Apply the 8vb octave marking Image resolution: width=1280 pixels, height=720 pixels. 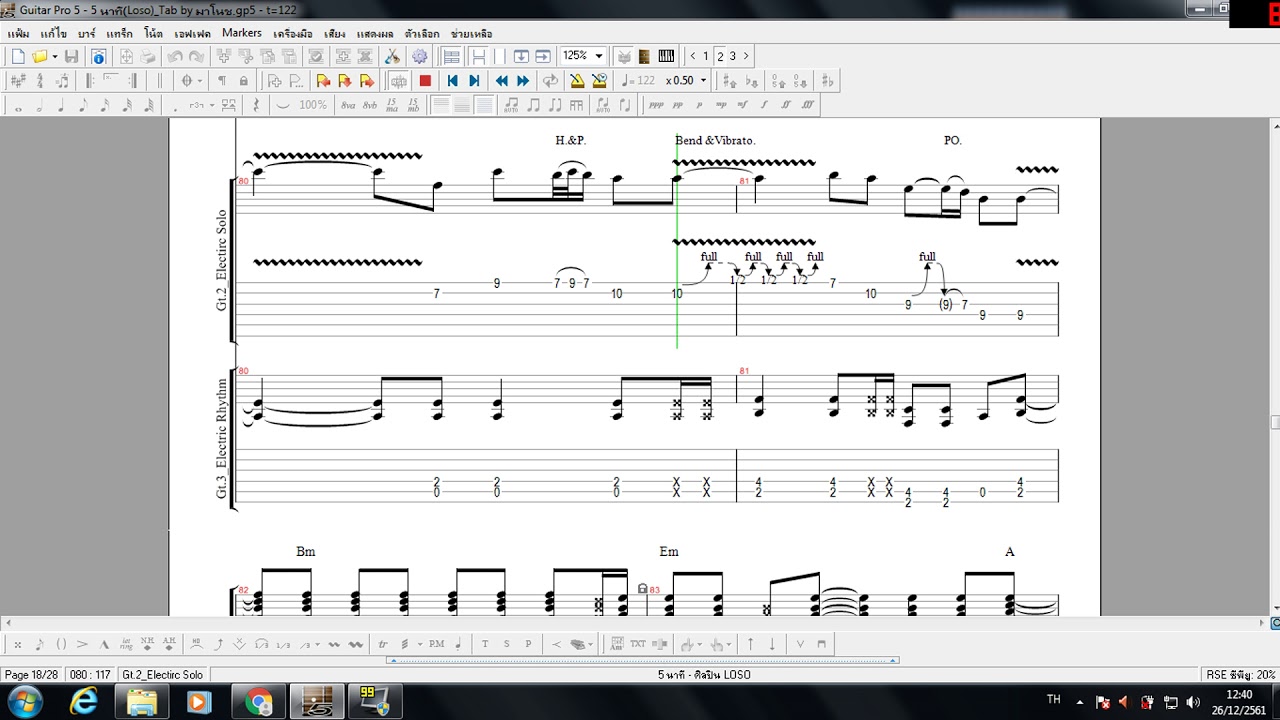coord(370,105)
